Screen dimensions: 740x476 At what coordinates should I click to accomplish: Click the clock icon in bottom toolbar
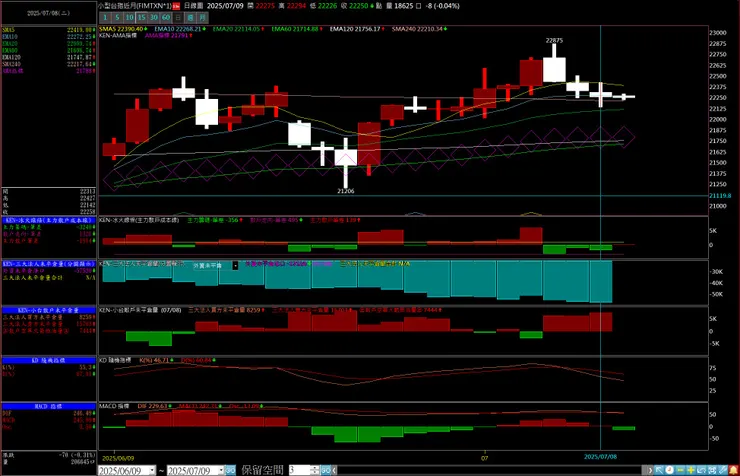[x=669, y=470]
